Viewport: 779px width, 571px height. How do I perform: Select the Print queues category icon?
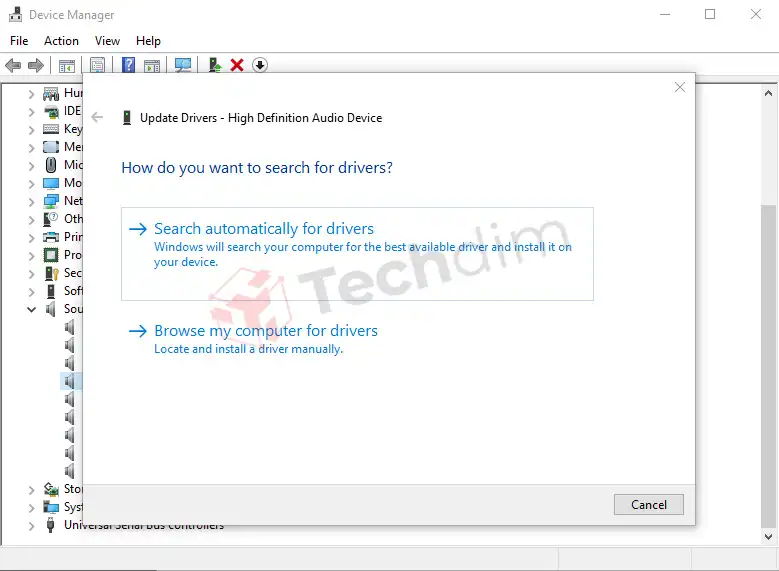click(51, 237)
